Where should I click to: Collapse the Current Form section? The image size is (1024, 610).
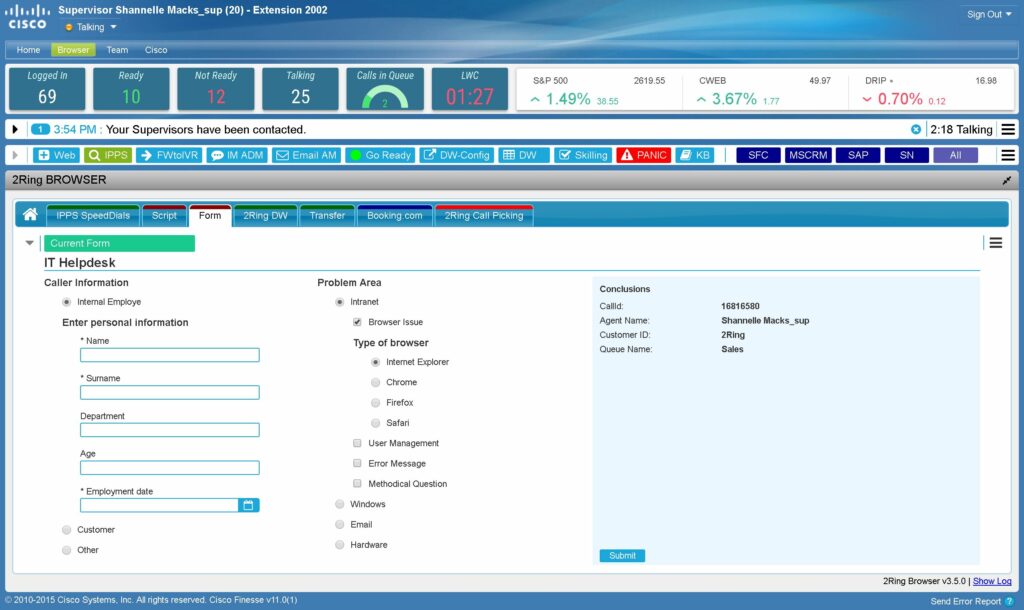30,242
